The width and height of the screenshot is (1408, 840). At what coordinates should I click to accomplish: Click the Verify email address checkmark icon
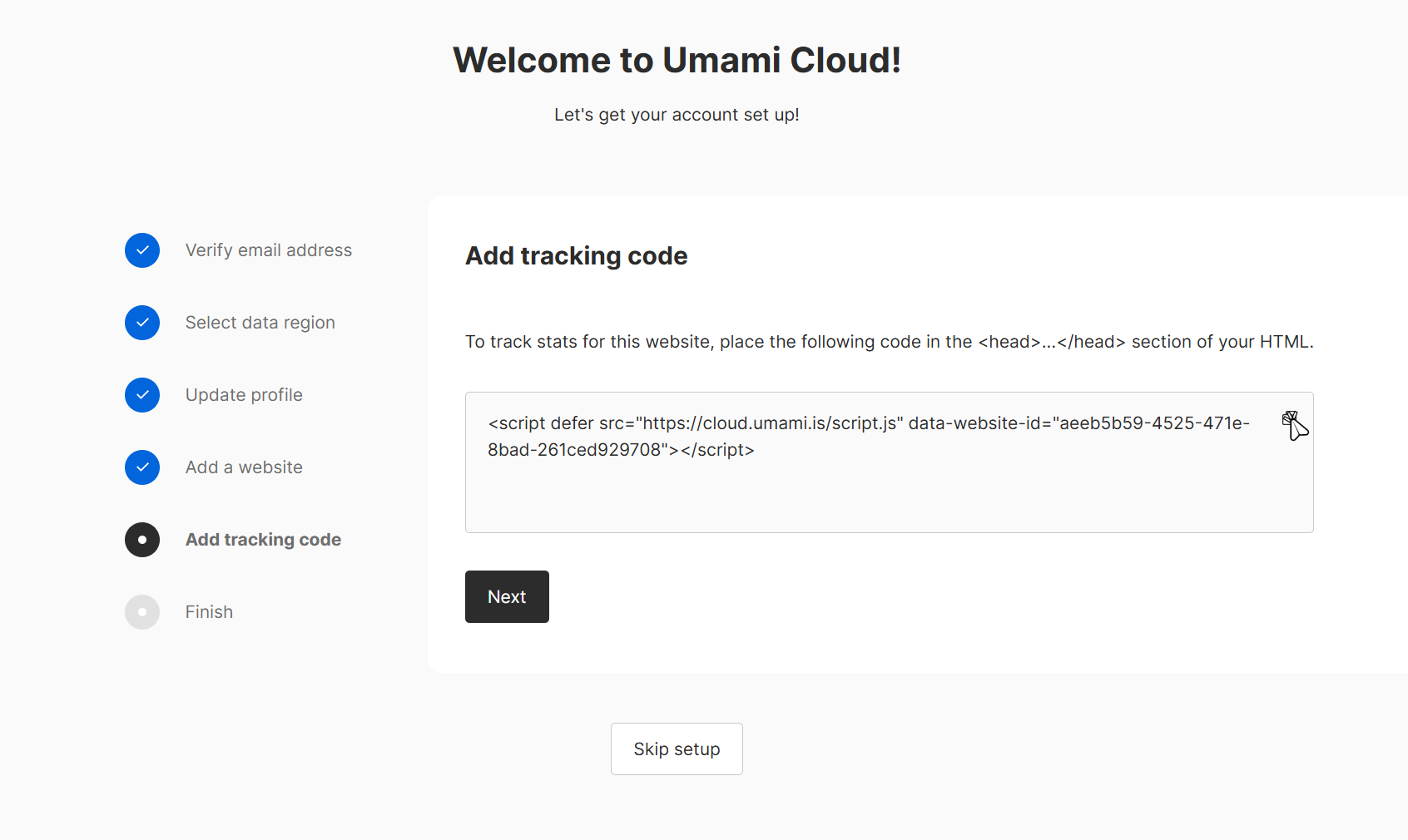[142, 250]
